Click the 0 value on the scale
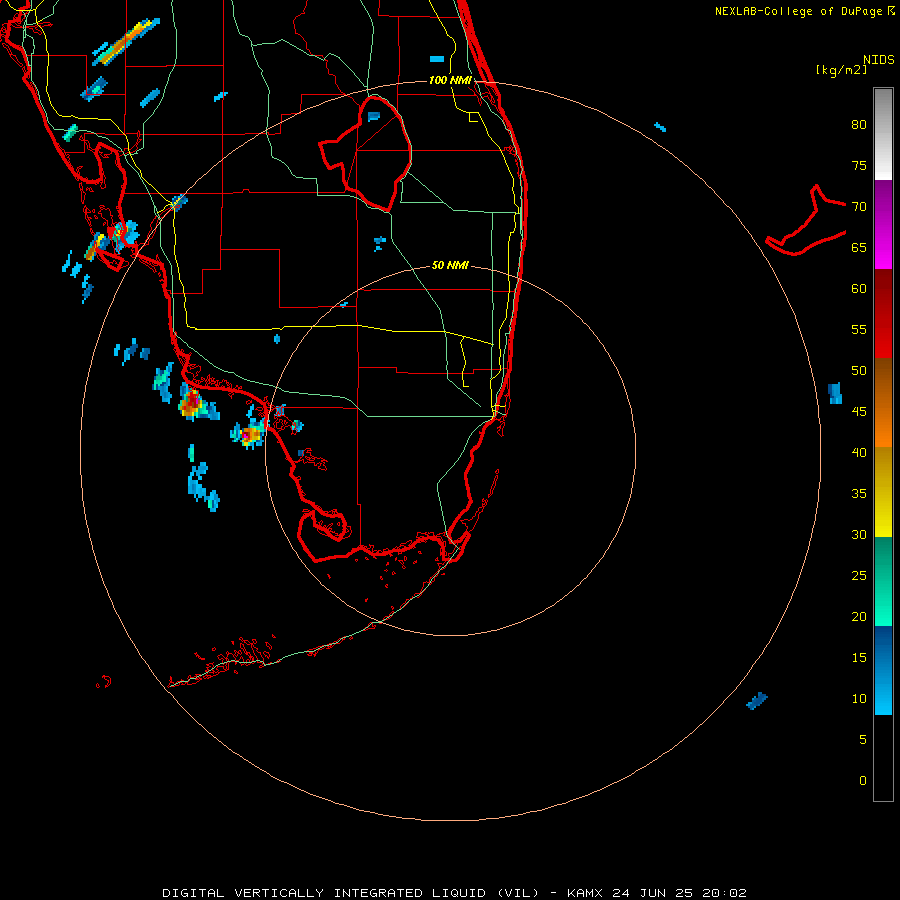This screenshot has height=900, width=900. pos(863,781)
